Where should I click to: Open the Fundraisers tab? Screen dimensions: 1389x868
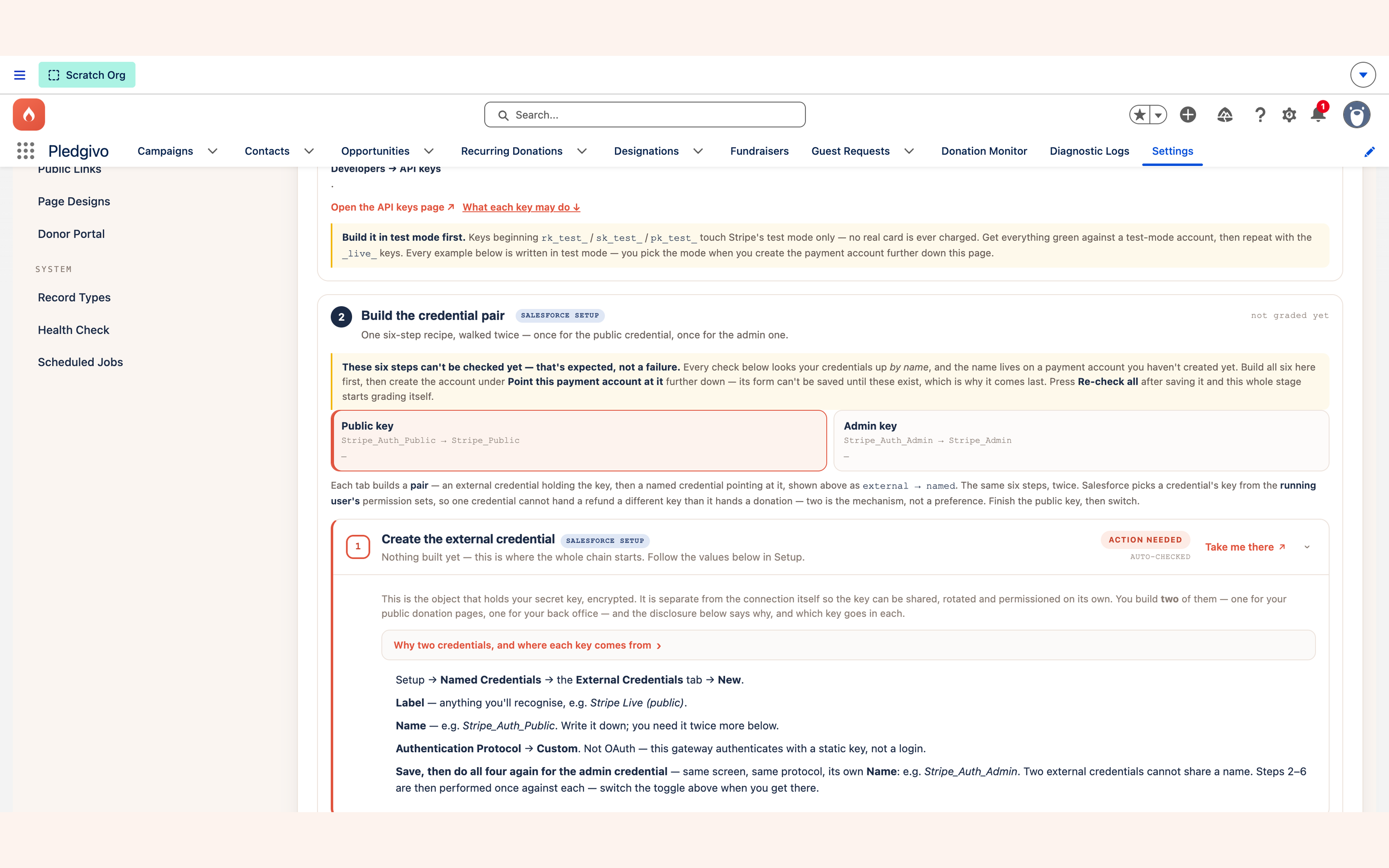759,151
